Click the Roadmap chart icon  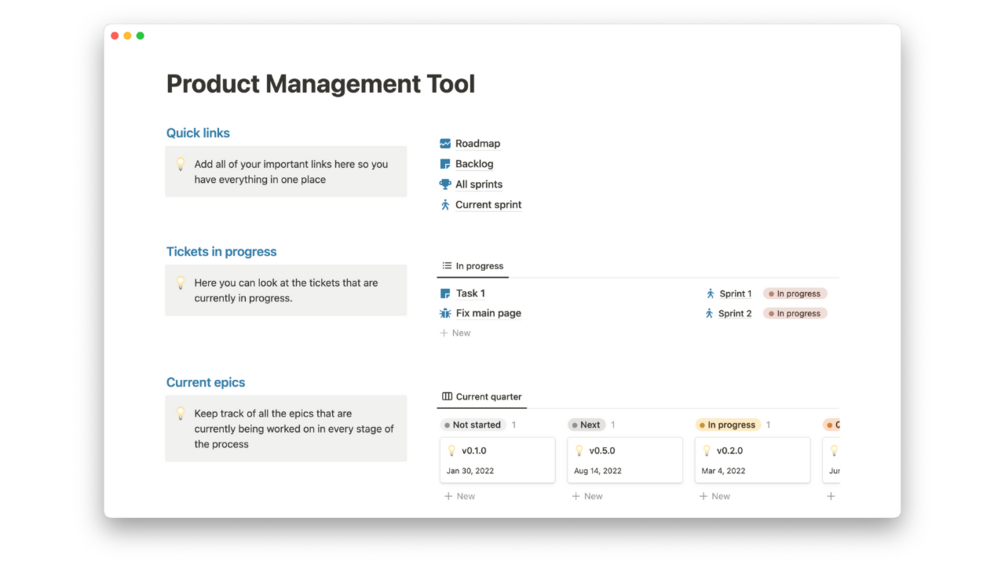pyautogui.click(x=445, y=143)
